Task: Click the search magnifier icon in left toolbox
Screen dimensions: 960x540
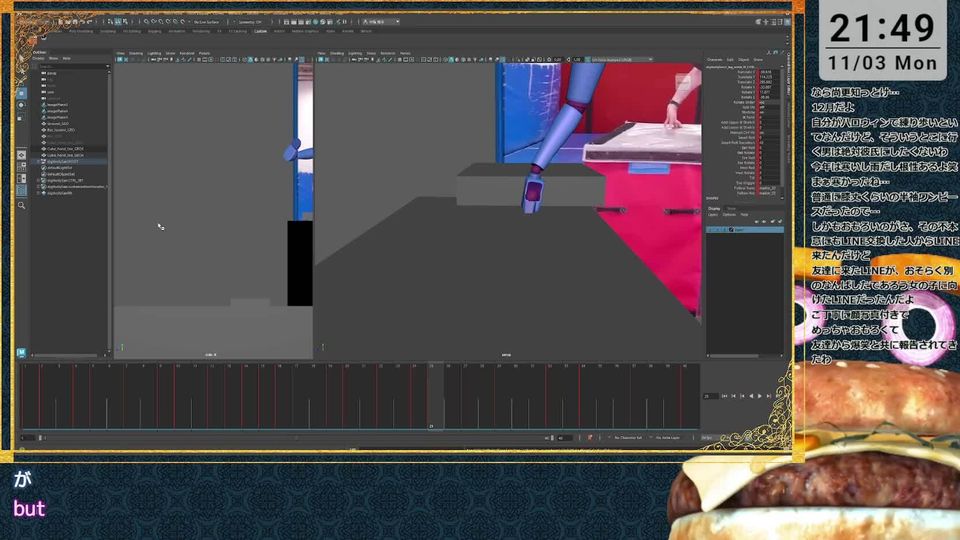Action: point(21,205)
